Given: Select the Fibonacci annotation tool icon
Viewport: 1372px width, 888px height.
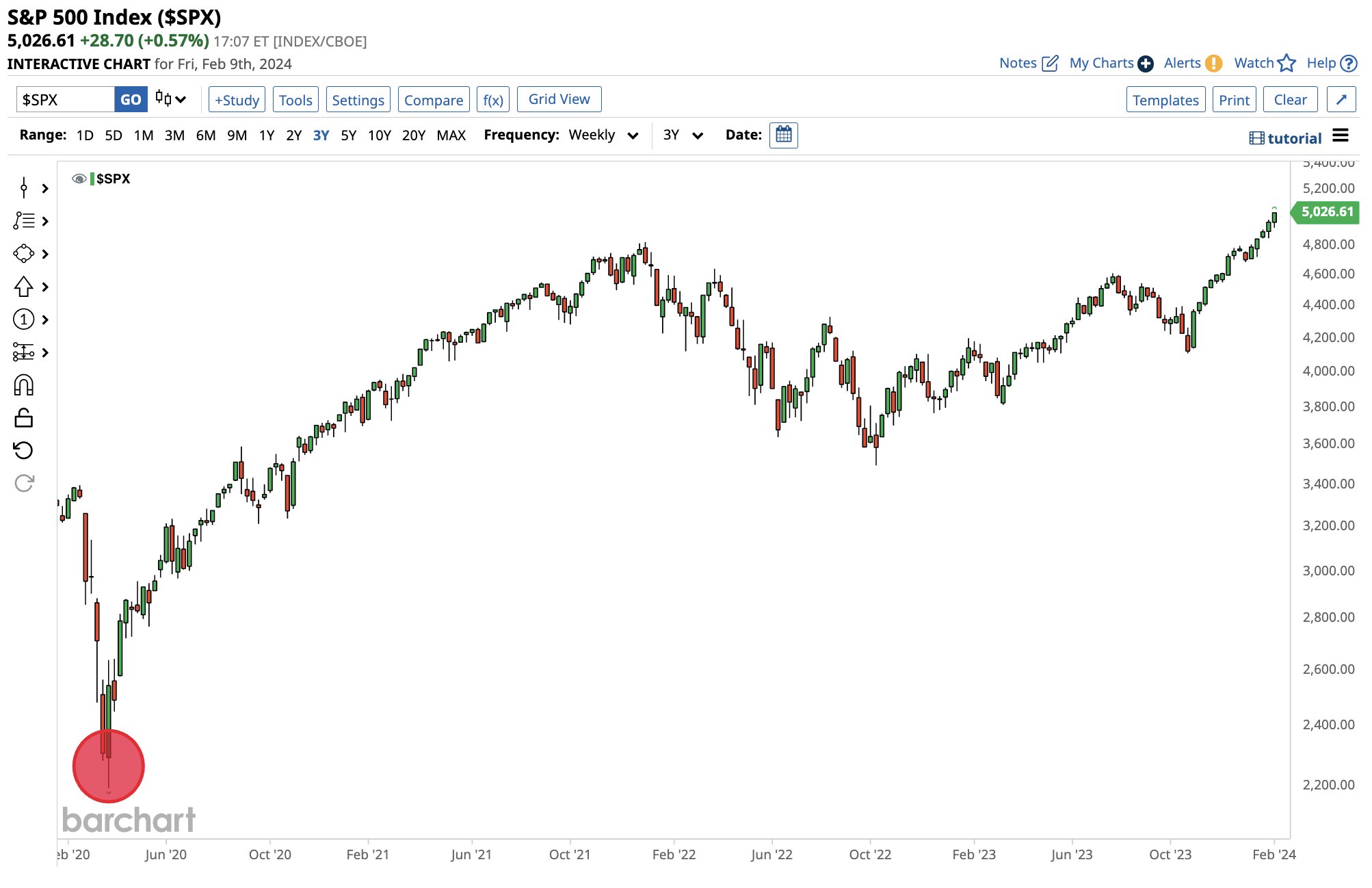Looking at the screenshot, I should [x=24, y=220].
